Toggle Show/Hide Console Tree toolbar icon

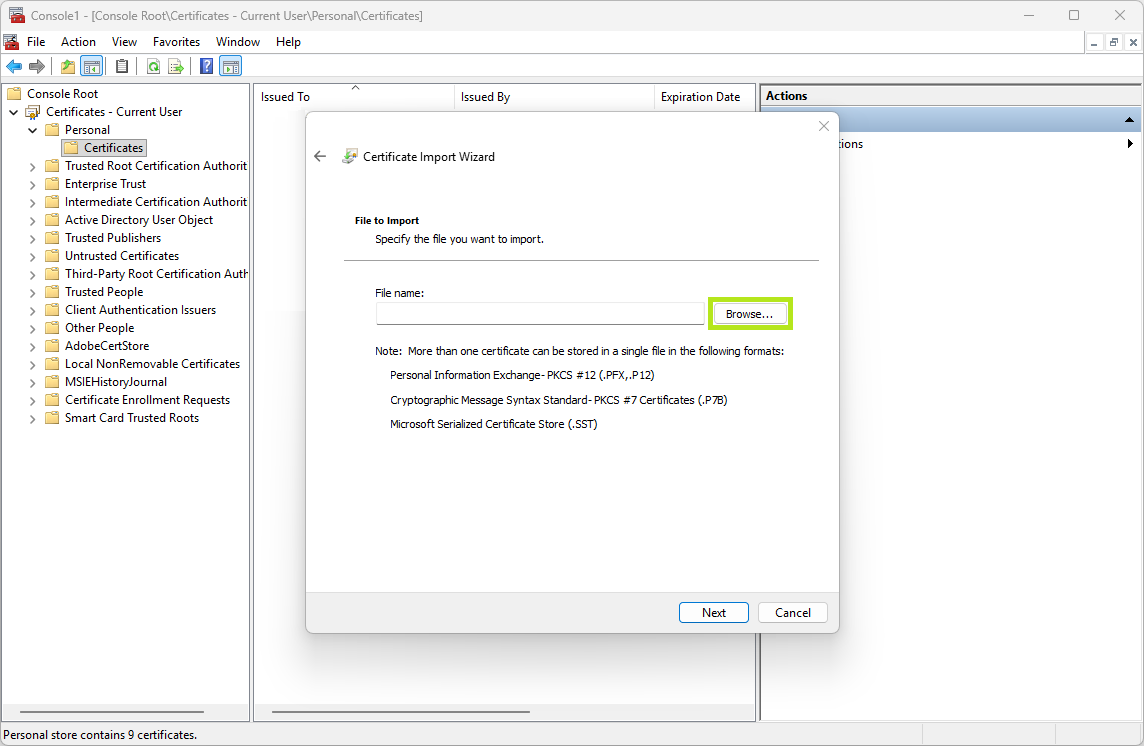point(92,67)
